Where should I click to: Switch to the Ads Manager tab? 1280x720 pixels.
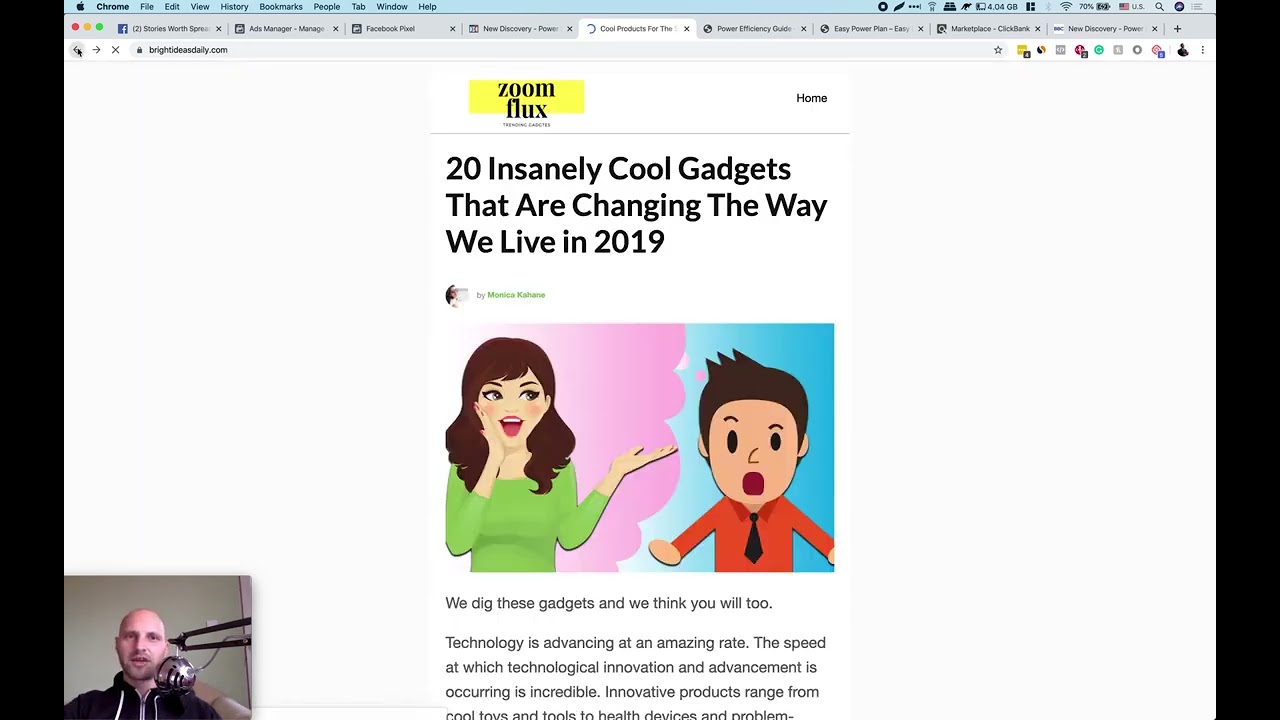point(287,29)
